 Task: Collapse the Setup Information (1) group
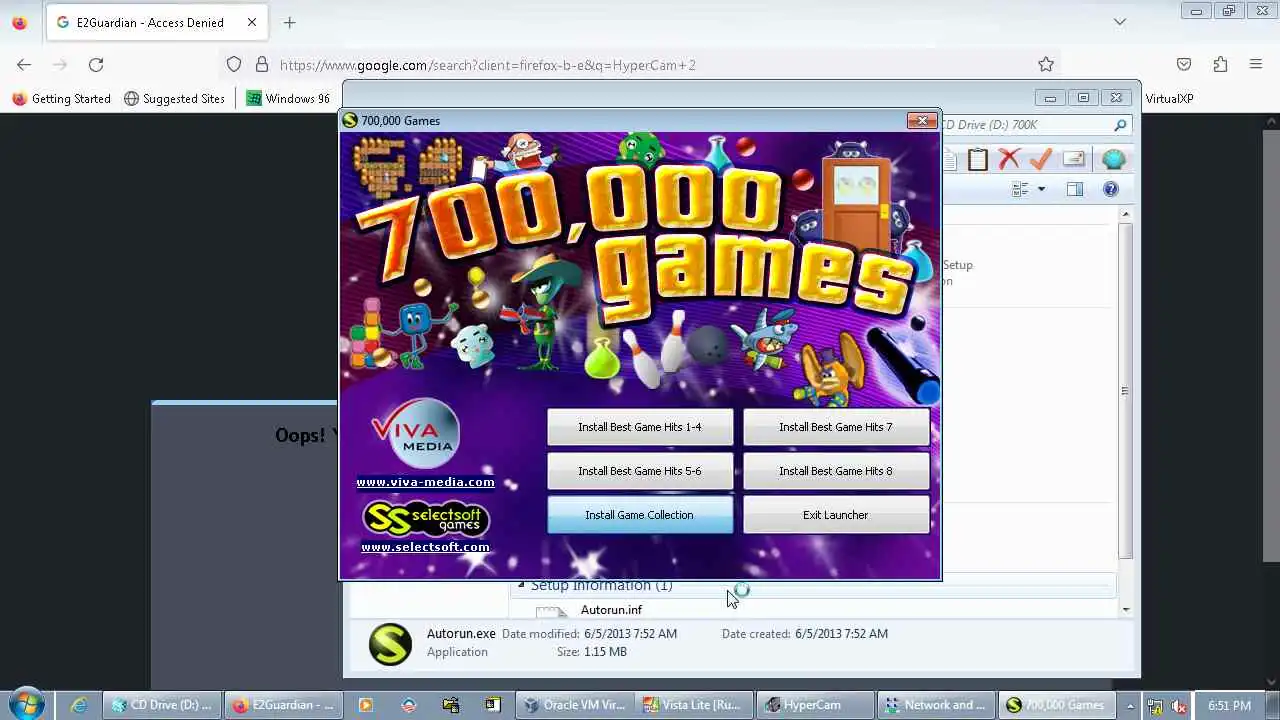(x=521, y=586)
